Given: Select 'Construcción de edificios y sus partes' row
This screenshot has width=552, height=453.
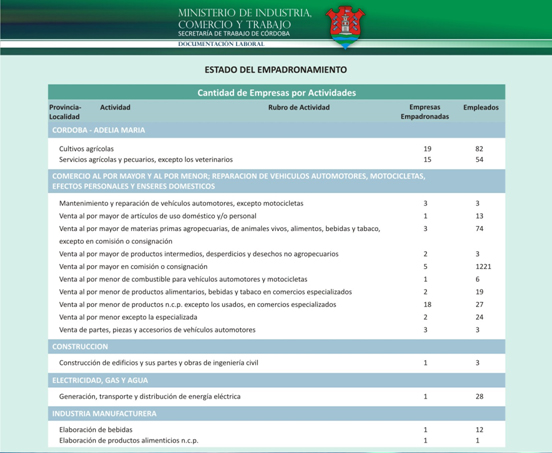Looking at the screenshot, I should pyautogui.click(x=276, y=363).
